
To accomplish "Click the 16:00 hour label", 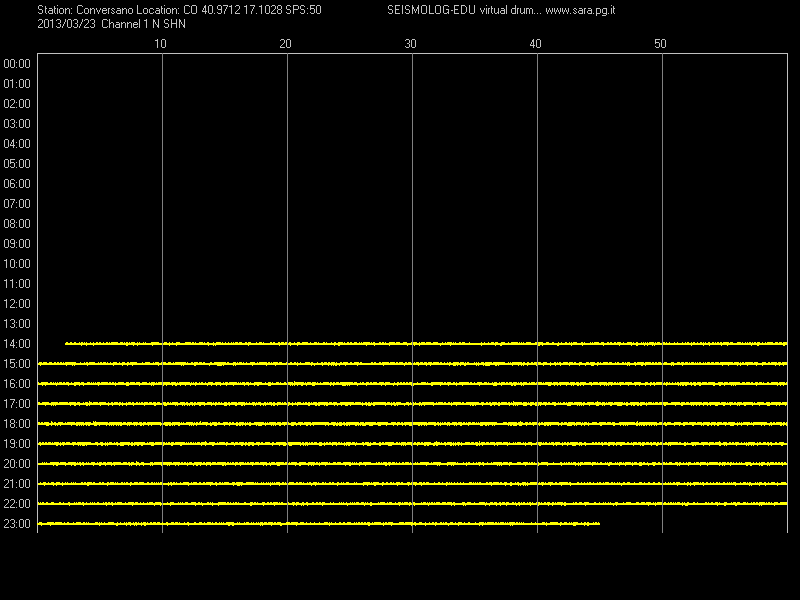I will [x=17, y=384].
